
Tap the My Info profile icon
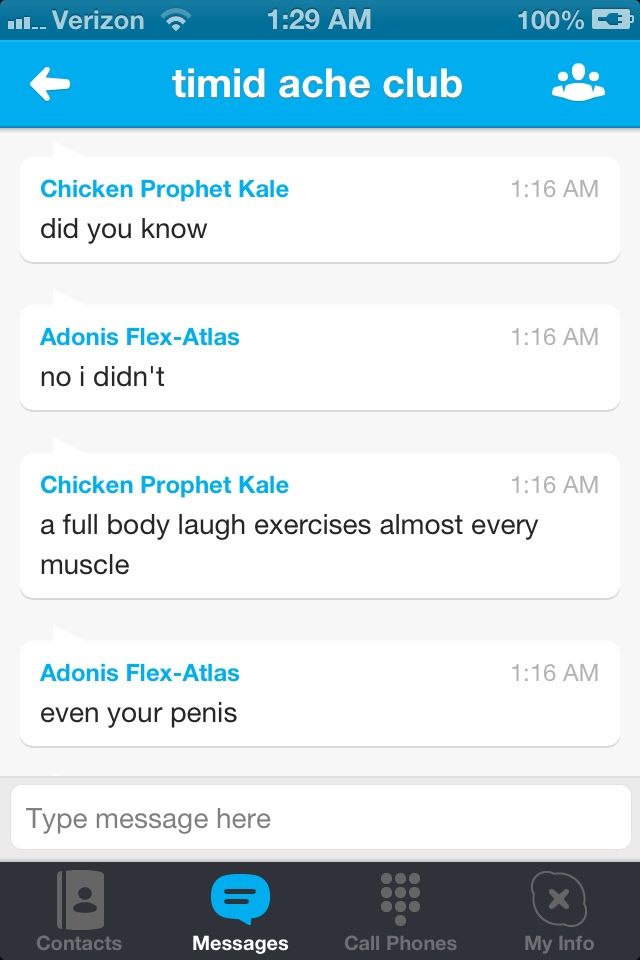(558, 897)
